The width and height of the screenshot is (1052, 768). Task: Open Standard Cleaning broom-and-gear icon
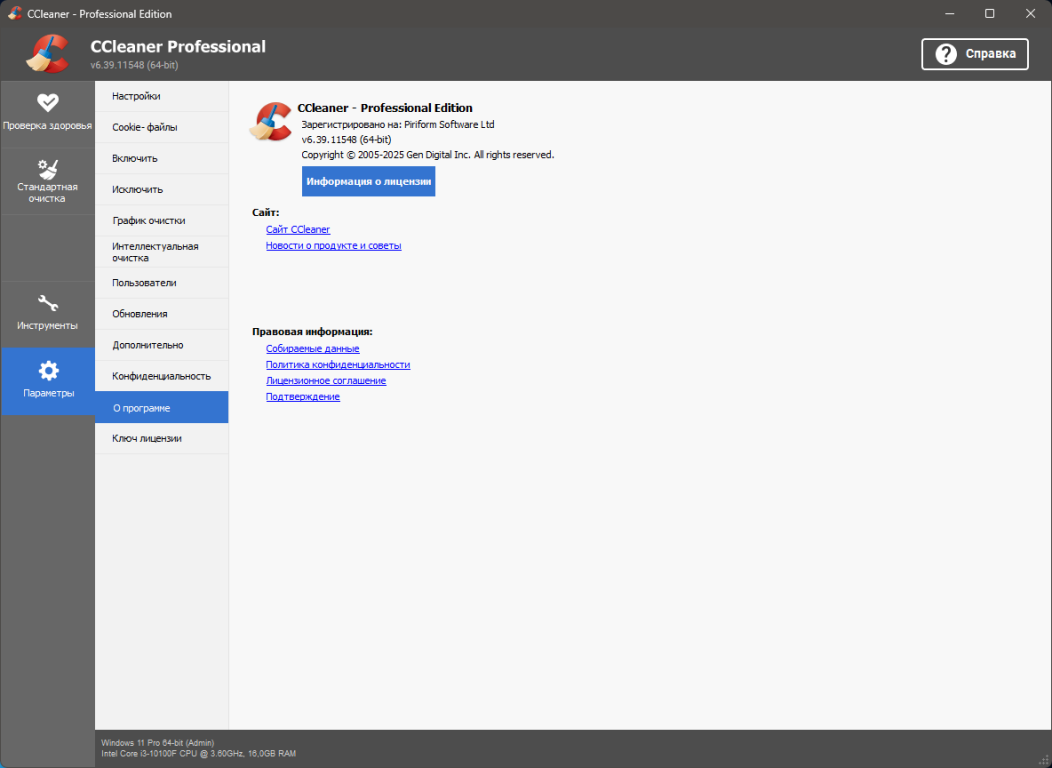click(47, 168)
